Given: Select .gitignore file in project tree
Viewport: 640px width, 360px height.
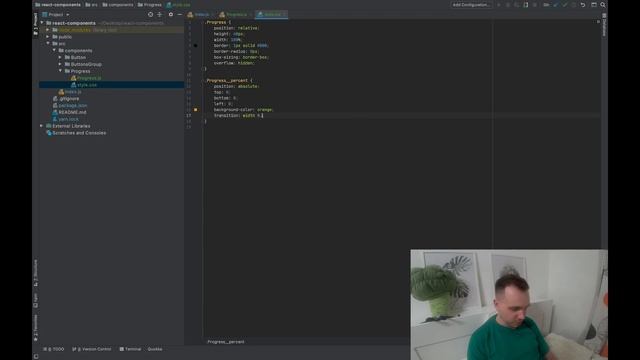Looking at the screenshot, I should 69,99.
